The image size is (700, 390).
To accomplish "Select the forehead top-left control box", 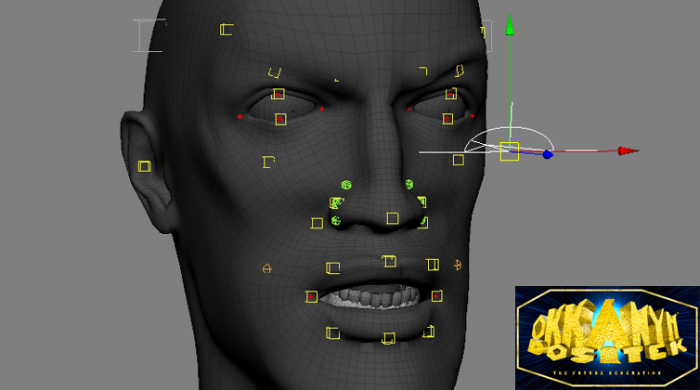I will [226, 30].
